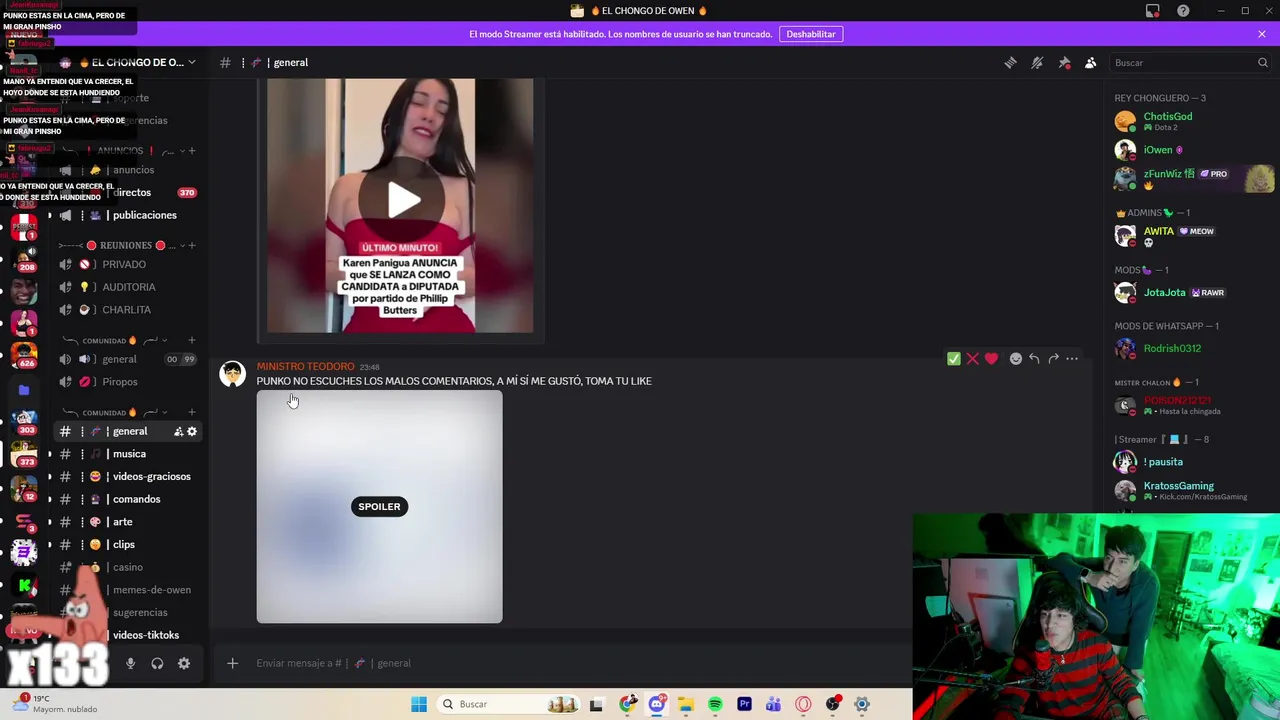Image resolution: width=1280 pixels, height=720 pixels.
Task: Open general channel settings gear
Action: click(192, 431)
